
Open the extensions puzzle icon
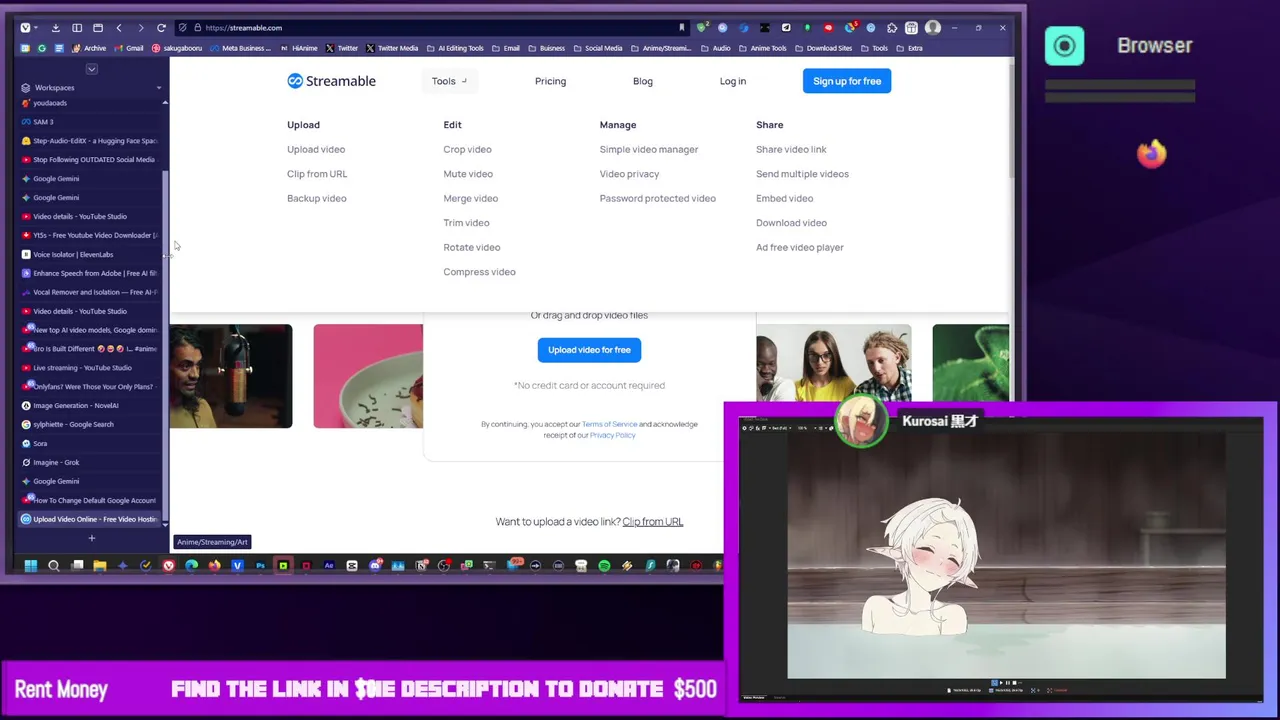(891, 28)
